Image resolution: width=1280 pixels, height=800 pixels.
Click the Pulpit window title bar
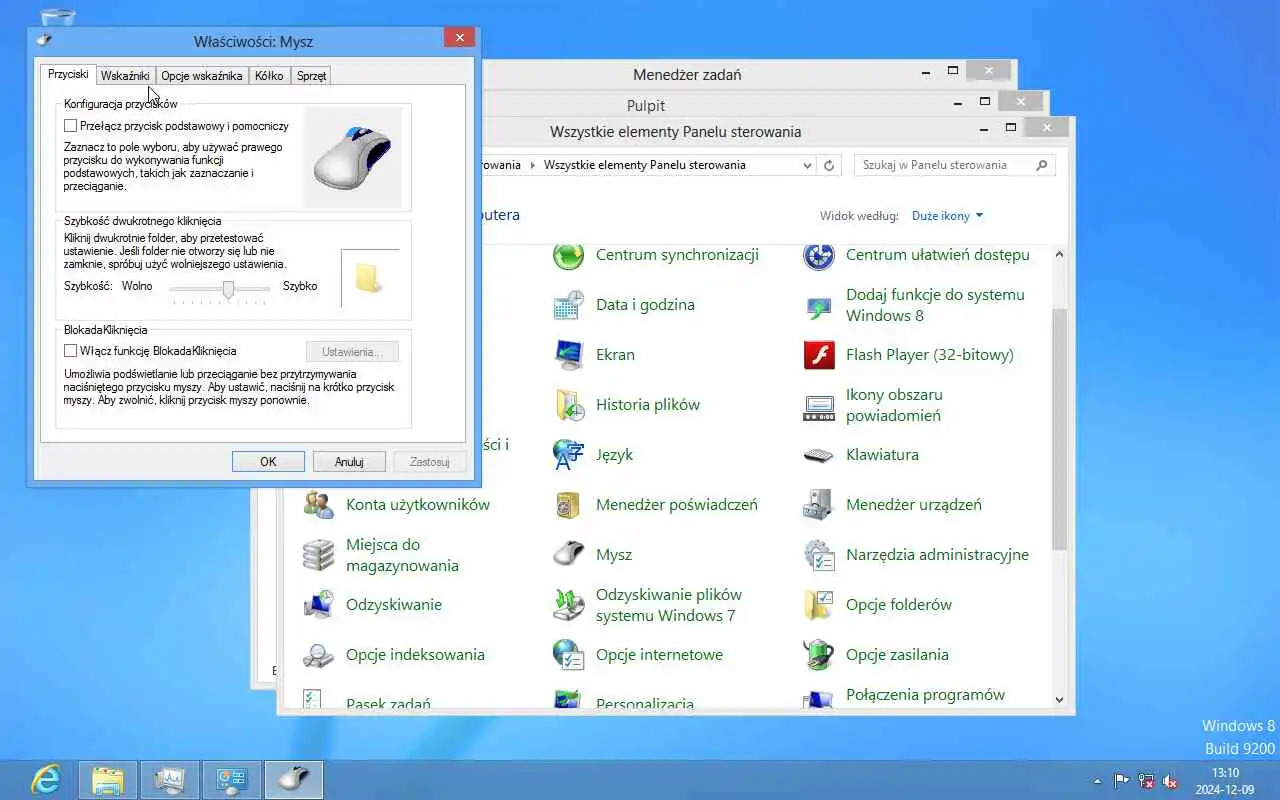(x=646, y=106)
